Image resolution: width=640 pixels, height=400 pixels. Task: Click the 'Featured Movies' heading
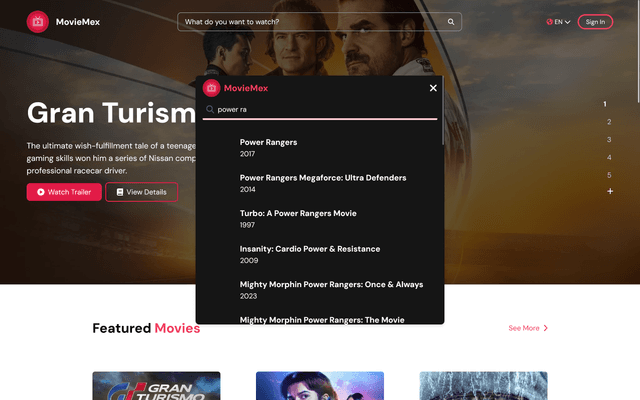click(146, 328)
